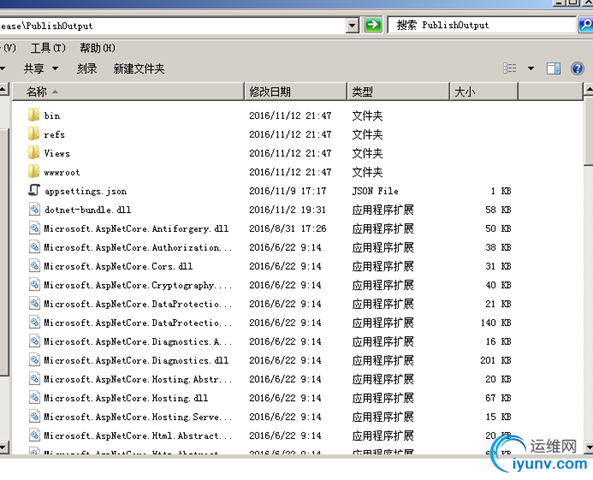Click the 2016/11/2 19:31 date cell
Viewport: 593px width, 480px height.
pyautogui.click(x=287, y=210)
